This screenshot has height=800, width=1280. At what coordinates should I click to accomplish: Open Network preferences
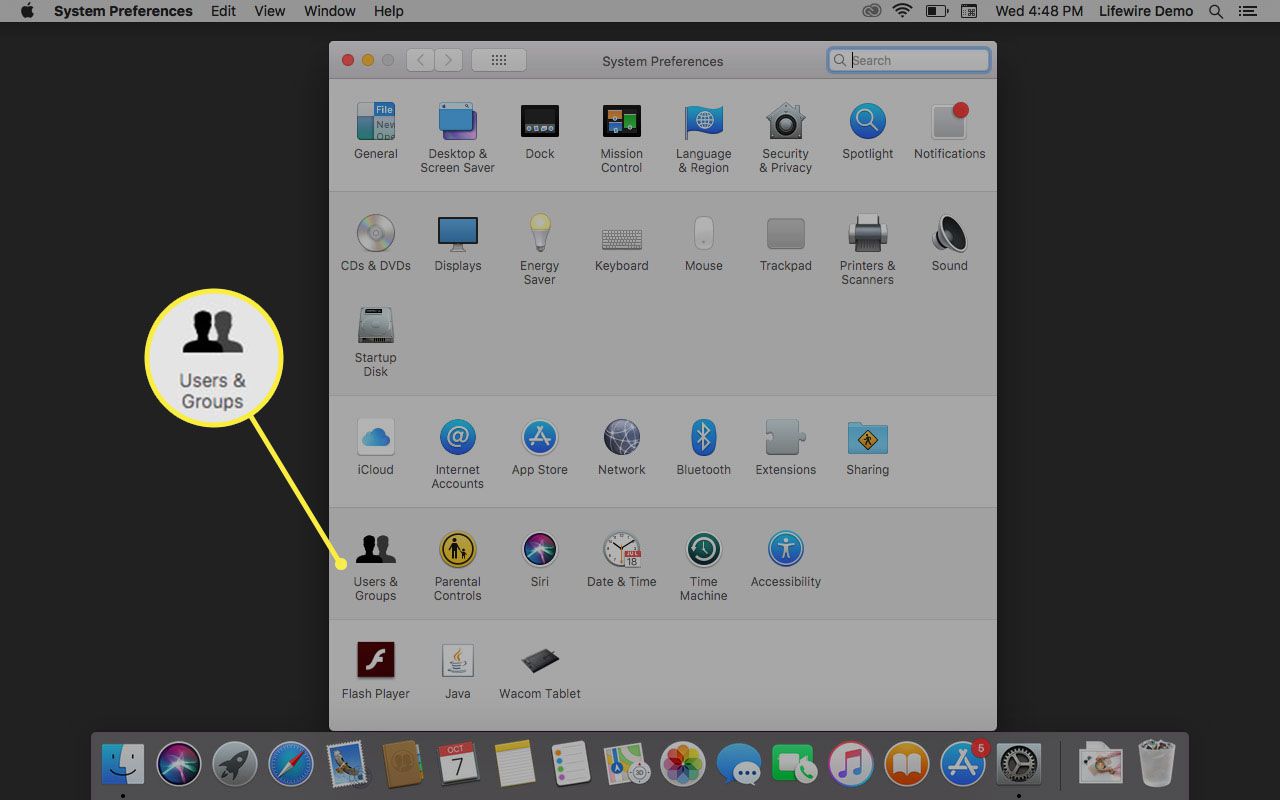point(622,446)
